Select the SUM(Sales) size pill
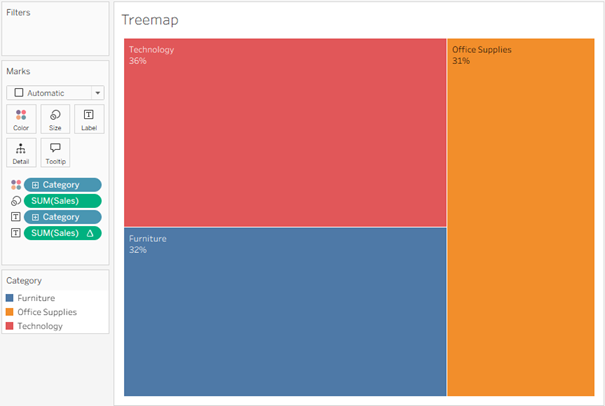 tap(63, 201)
